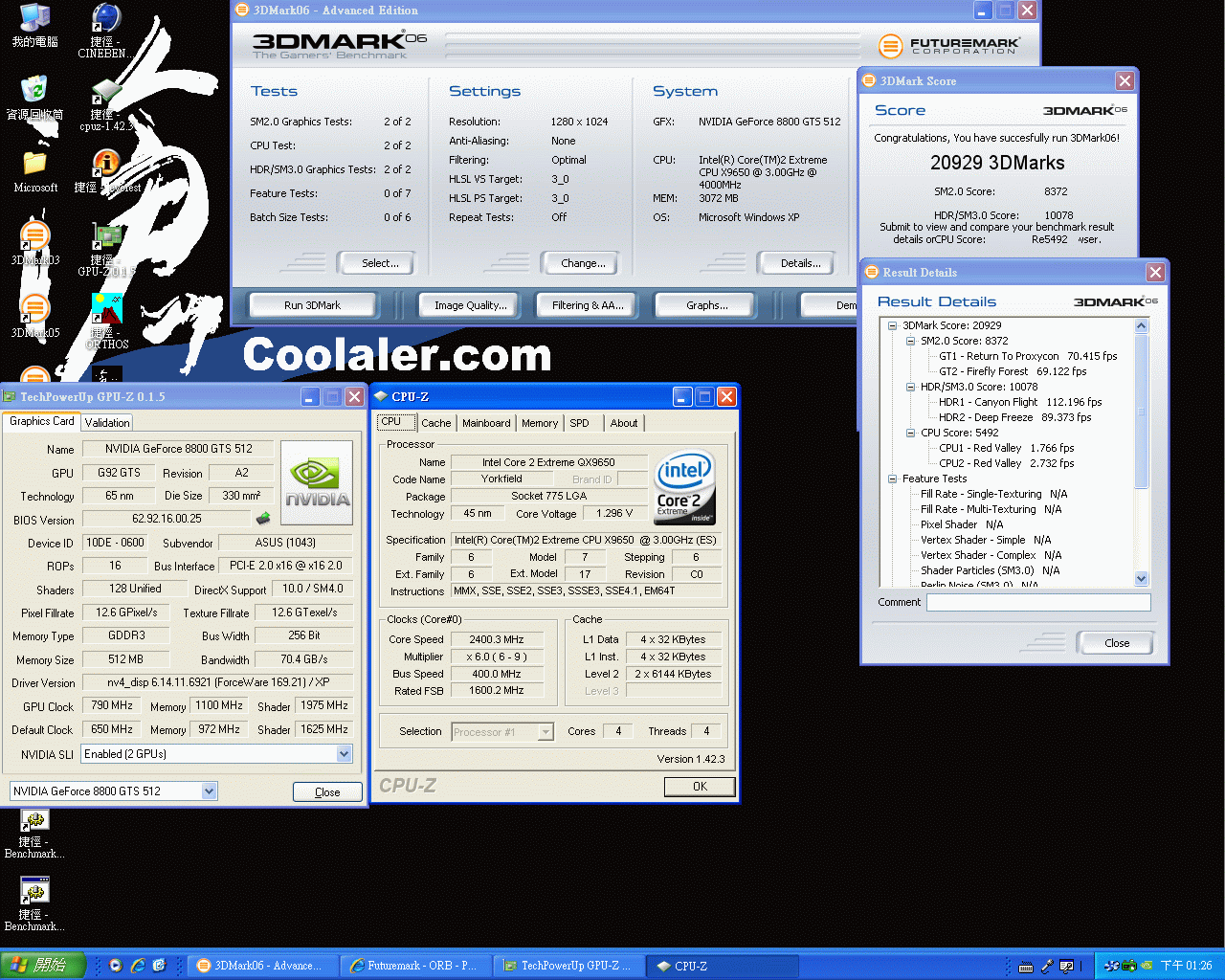Switch to the Memory tab in CPU-Z
Screen dimensions: 1225x980
(540, 423)
